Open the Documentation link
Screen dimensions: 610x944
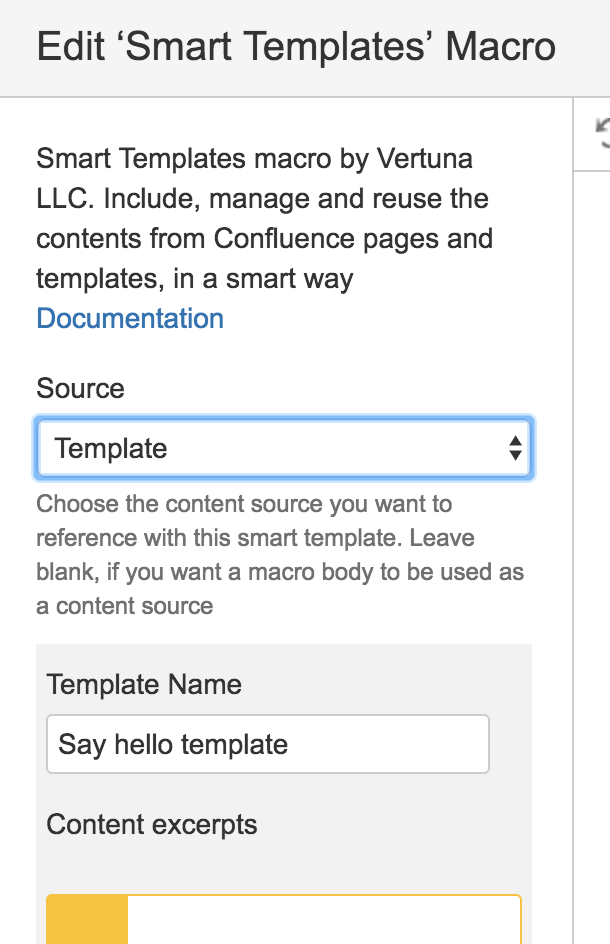pos(130,318)
